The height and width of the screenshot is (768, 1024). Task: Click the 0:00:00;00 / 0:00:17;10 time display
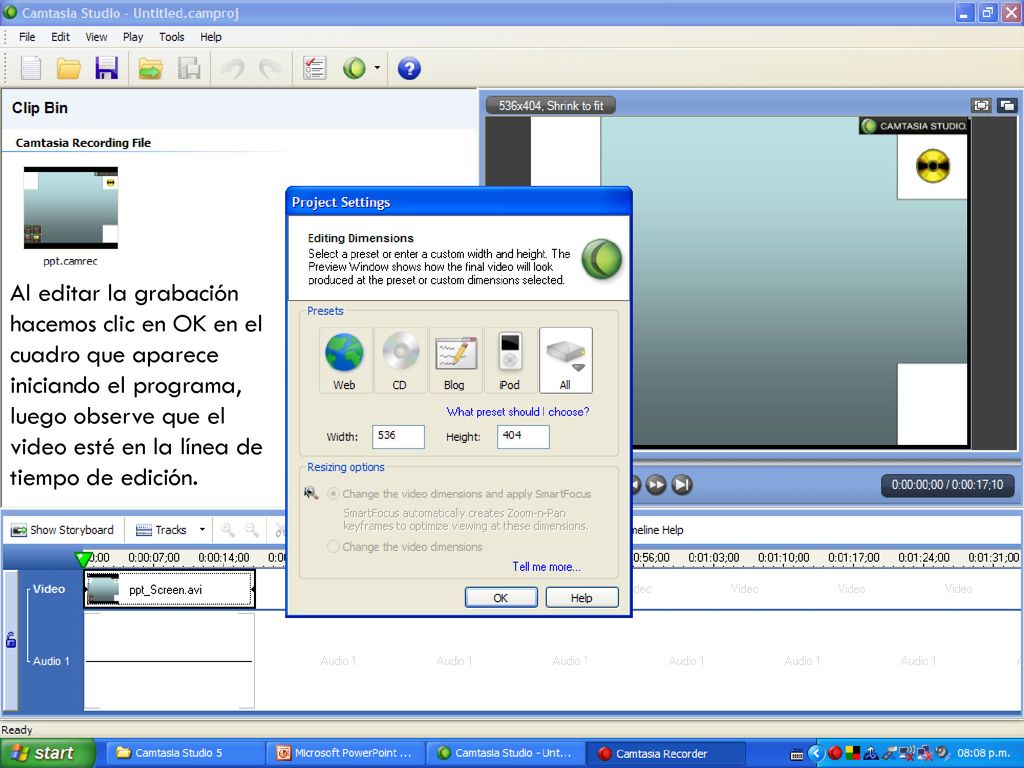click(x=947, y=485)
